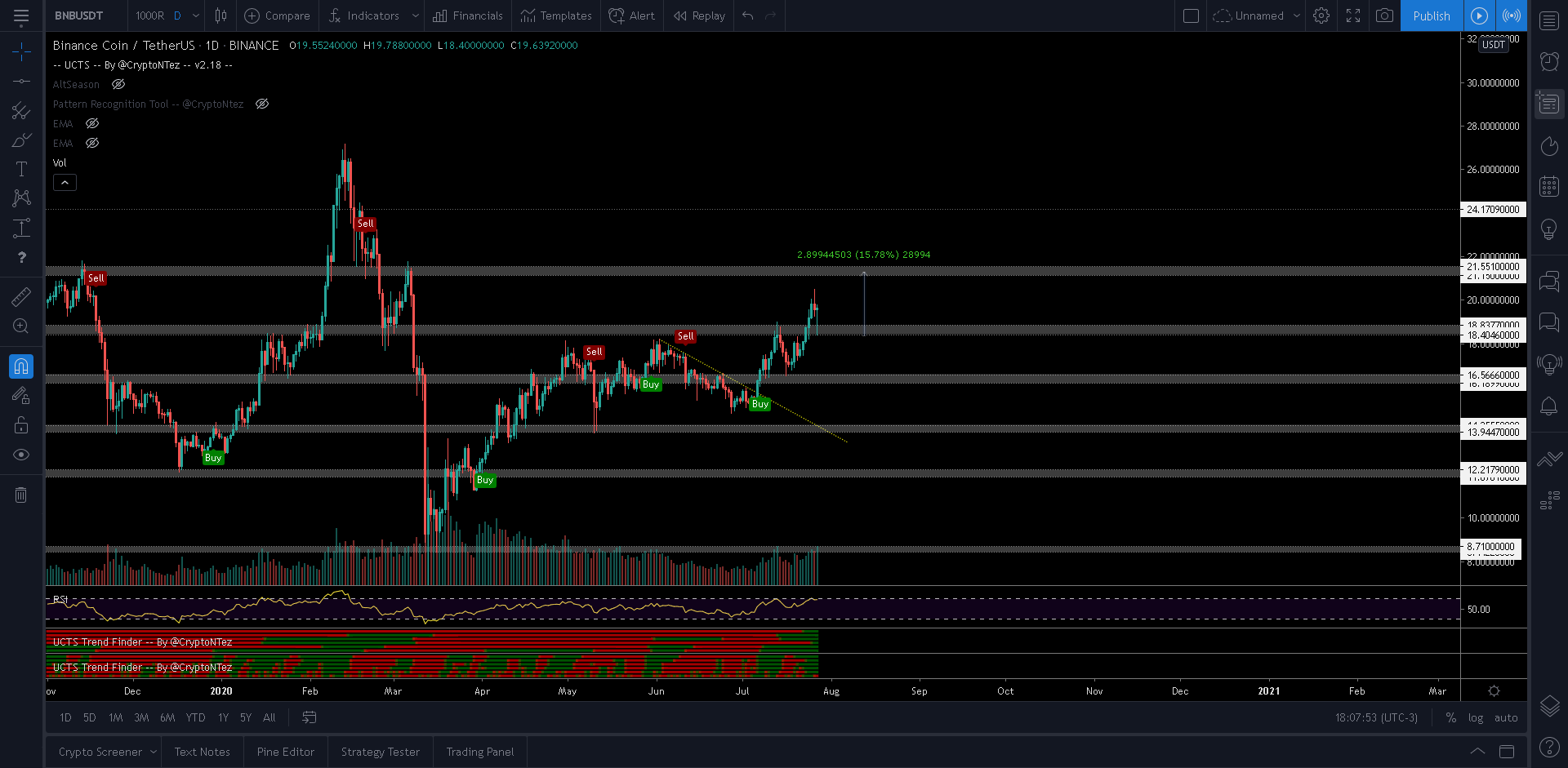Open the timezone clock menu
Image resolution: width=1568 pixels, height=768 pixels.
(1376, 717)
